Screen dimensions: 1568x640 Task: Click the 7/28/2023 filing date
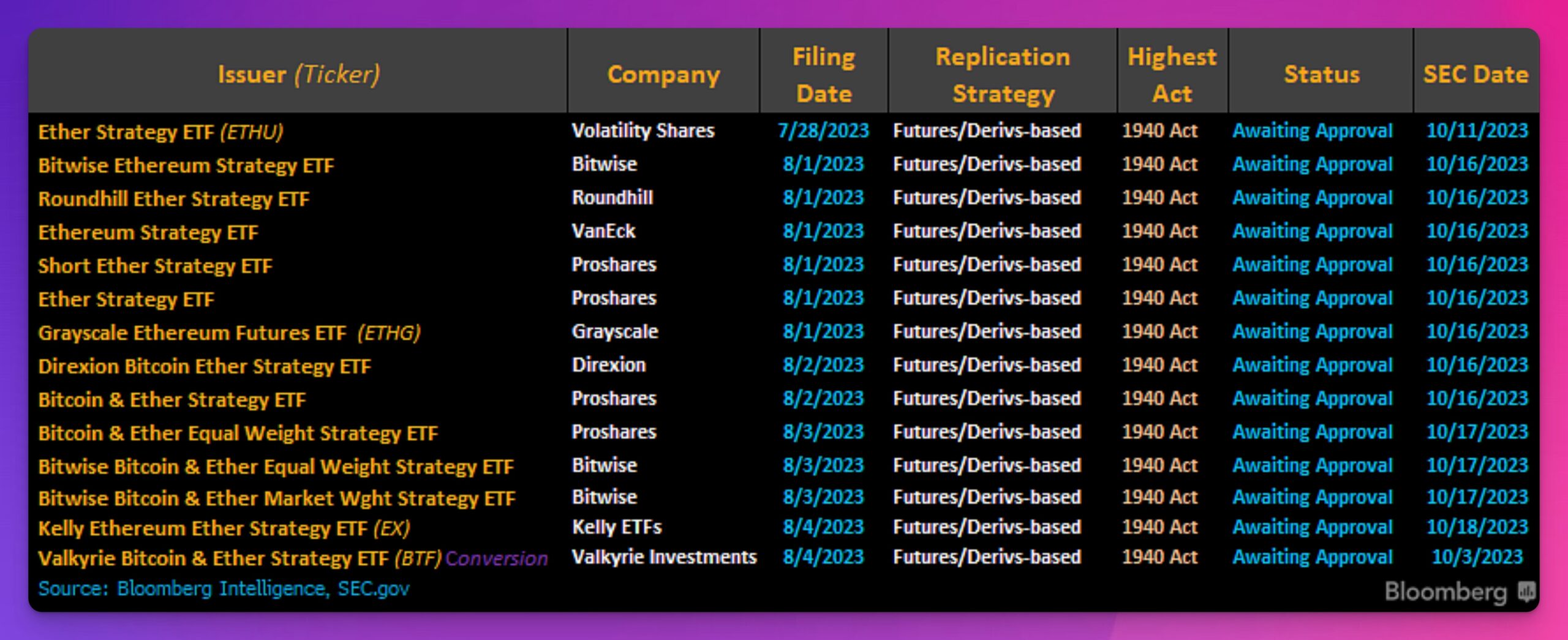[823, 130]
